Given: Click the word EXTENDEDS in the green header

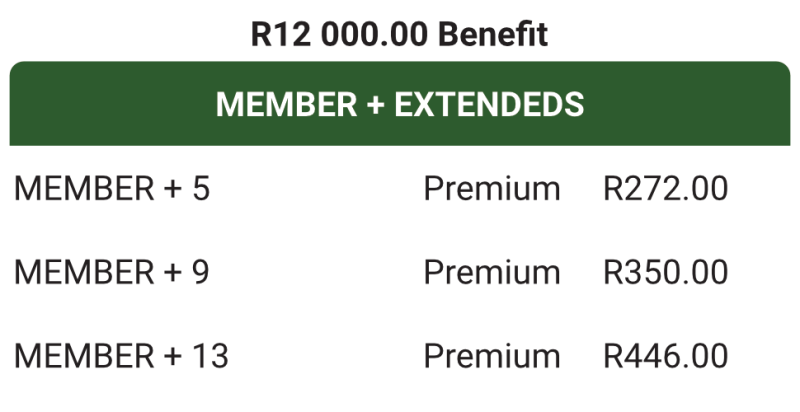Looking at the screenshot, I should tap(489, 104).
